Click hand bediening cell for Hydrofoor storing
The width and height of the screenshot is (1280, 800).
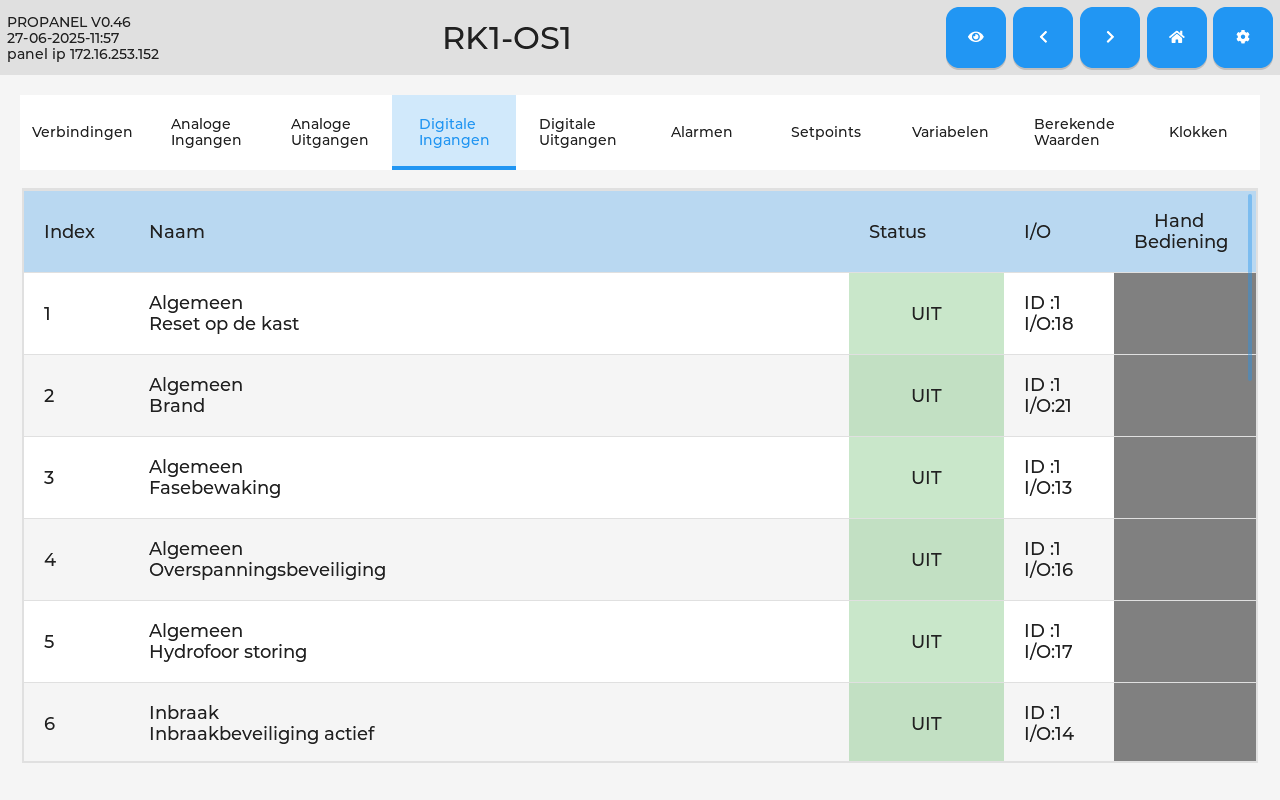(1185, 641)
